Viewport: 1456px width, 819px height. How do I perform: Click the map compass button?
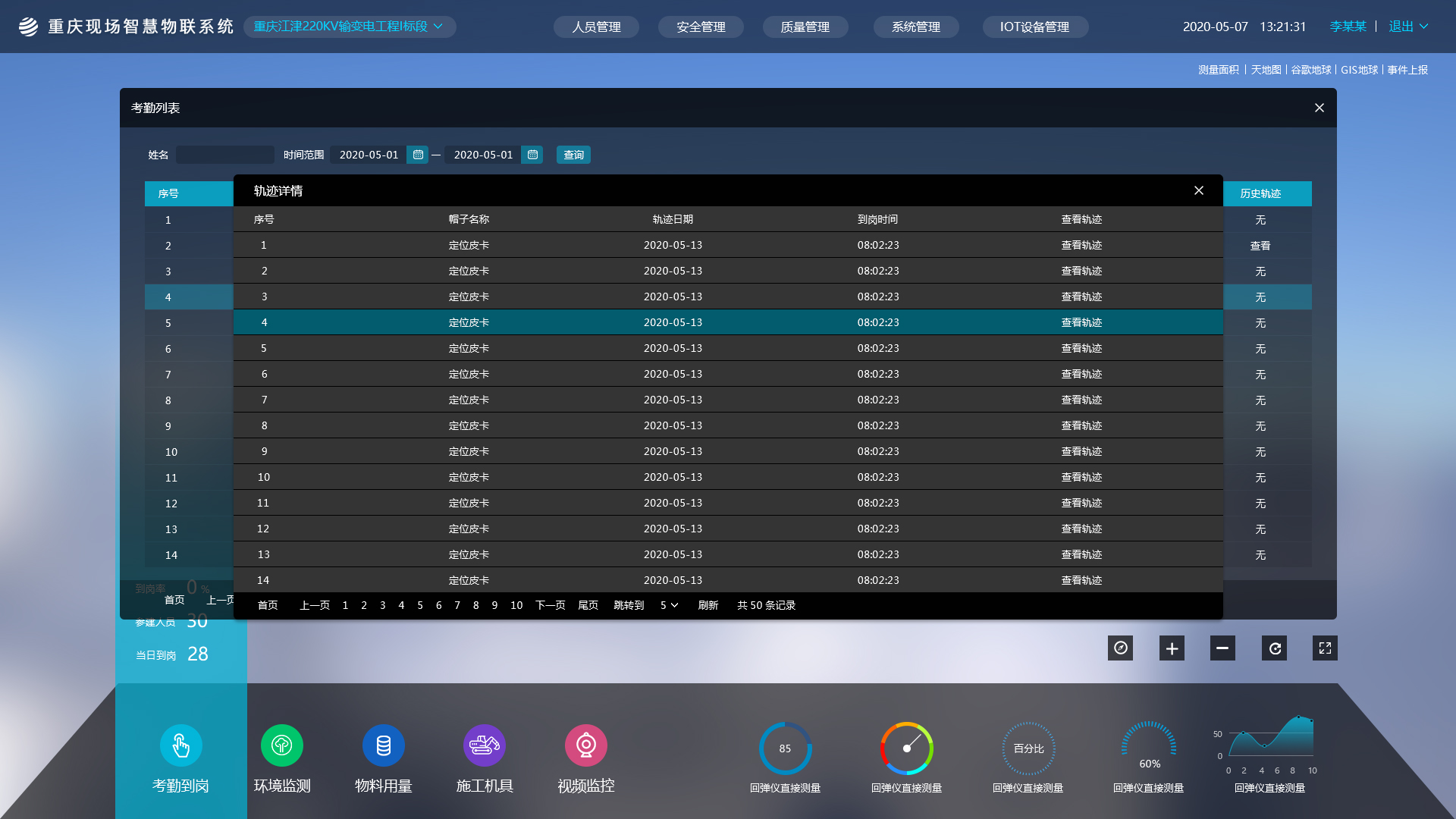1120,648
